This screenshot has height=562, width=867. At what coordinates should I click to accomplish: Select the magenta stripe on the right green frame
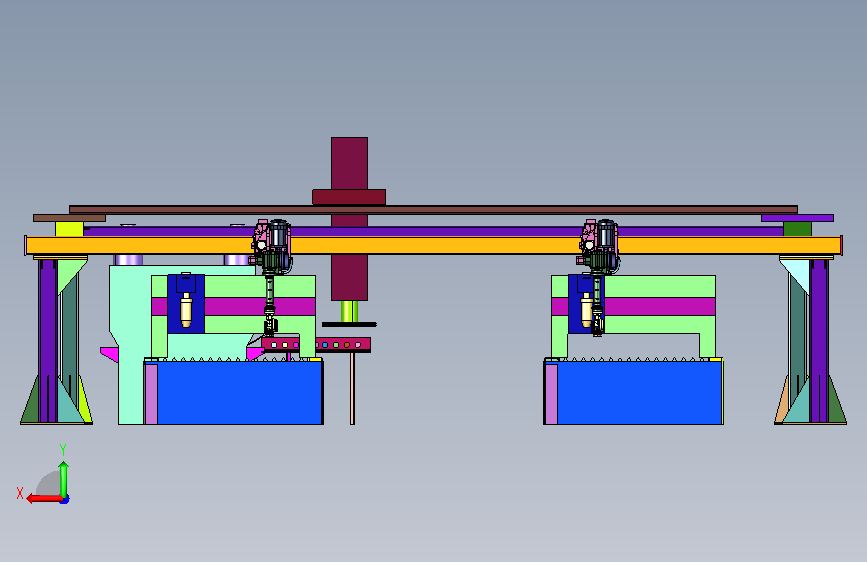pos(660,306)
